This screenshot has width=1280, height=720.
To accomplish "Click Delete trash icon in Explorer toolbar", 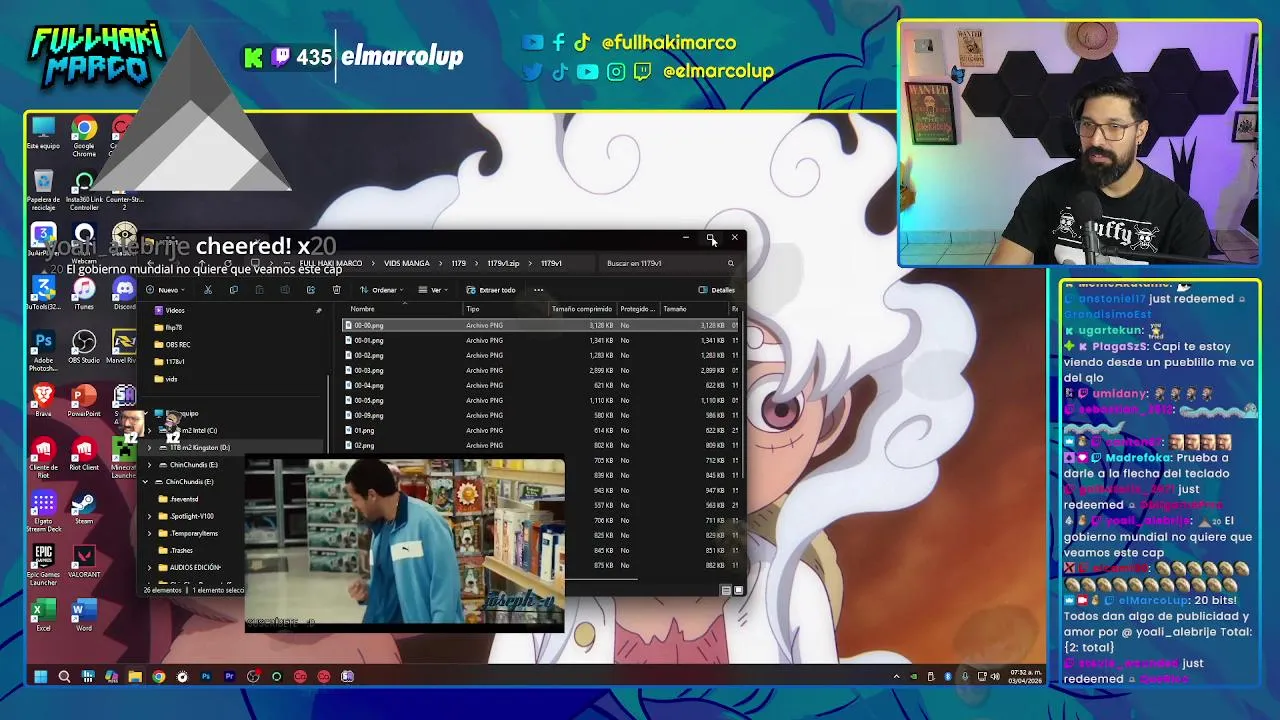I will point(336,290).
